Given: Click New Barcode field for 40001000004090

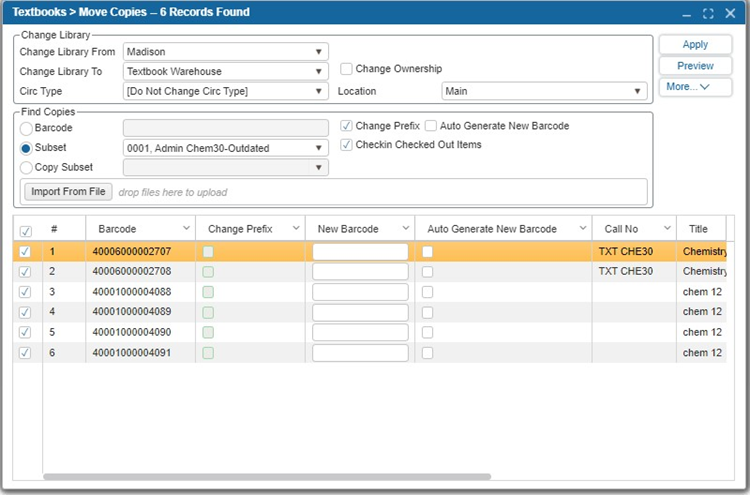Looking at the screenshot, I should click(360, 332).
